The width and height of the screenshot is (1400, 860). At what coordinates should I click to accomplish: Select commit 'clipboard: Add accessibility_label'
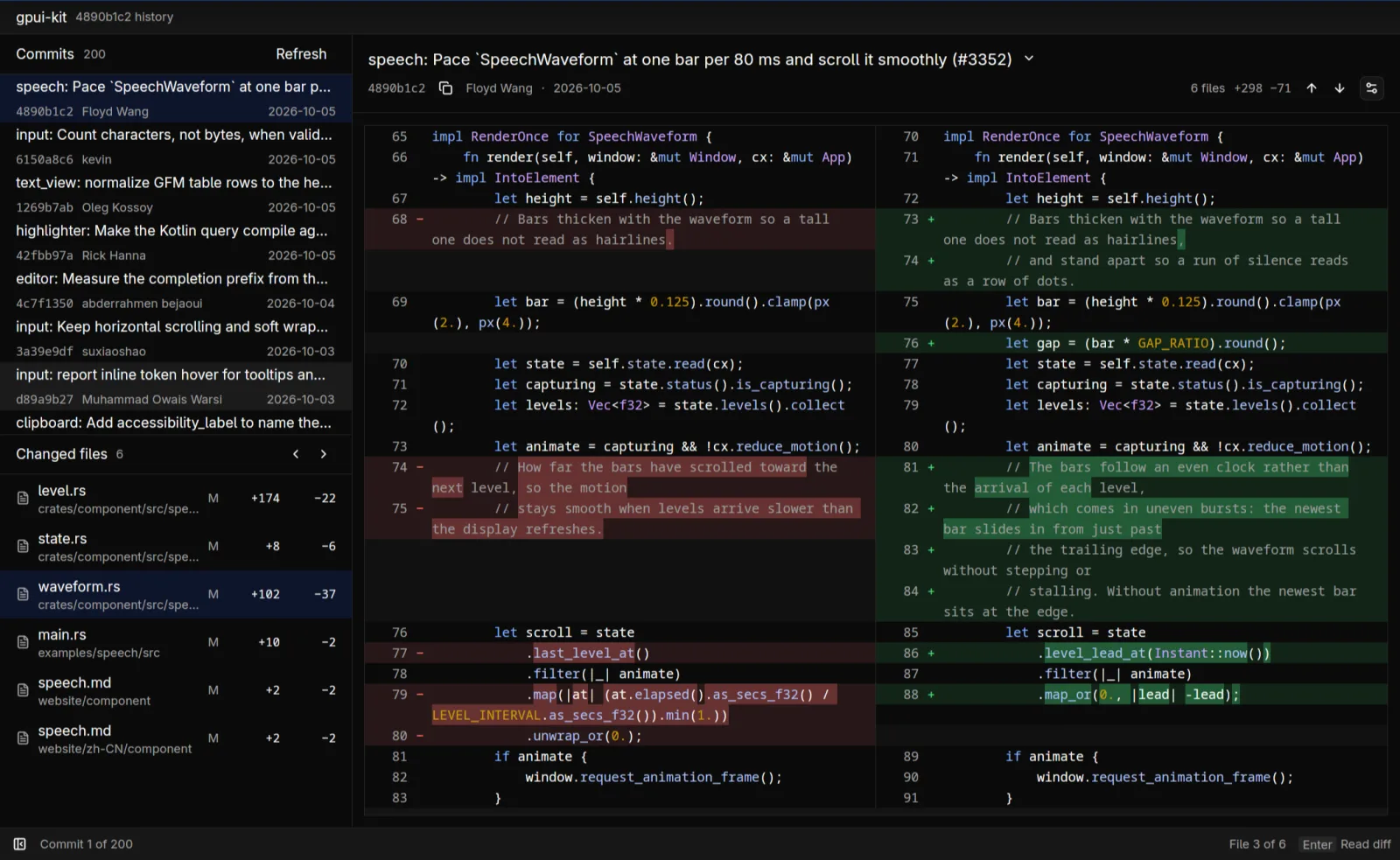point(176,423)
